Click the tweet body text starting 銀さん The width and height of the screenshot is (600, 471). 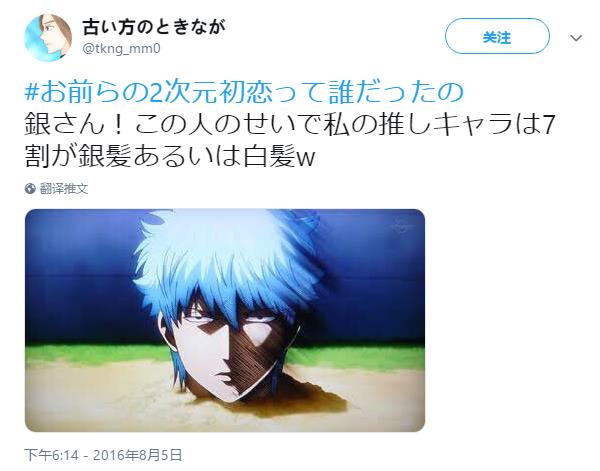289,141
